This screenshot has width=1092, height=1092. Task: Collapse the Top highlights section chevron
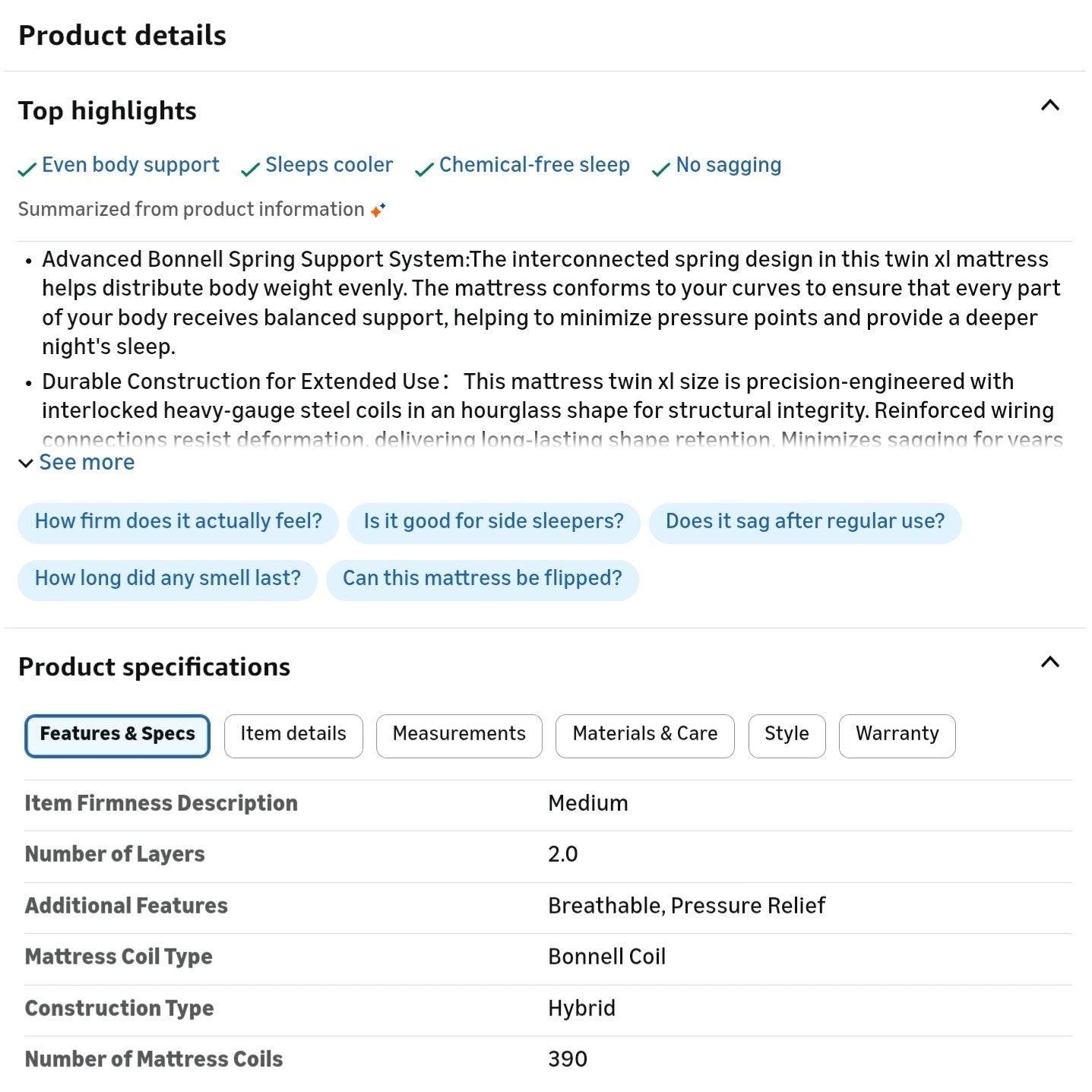pos(1049,106)
